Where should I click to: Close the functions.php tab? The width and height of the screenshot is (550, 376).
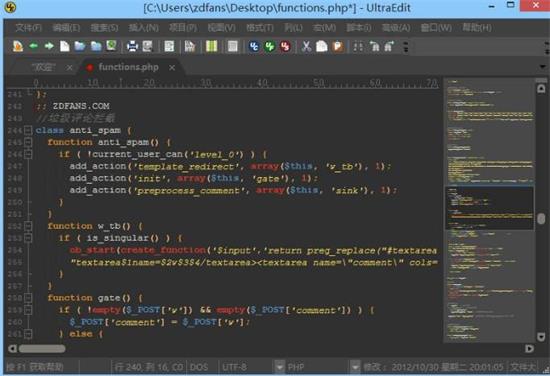172,67
